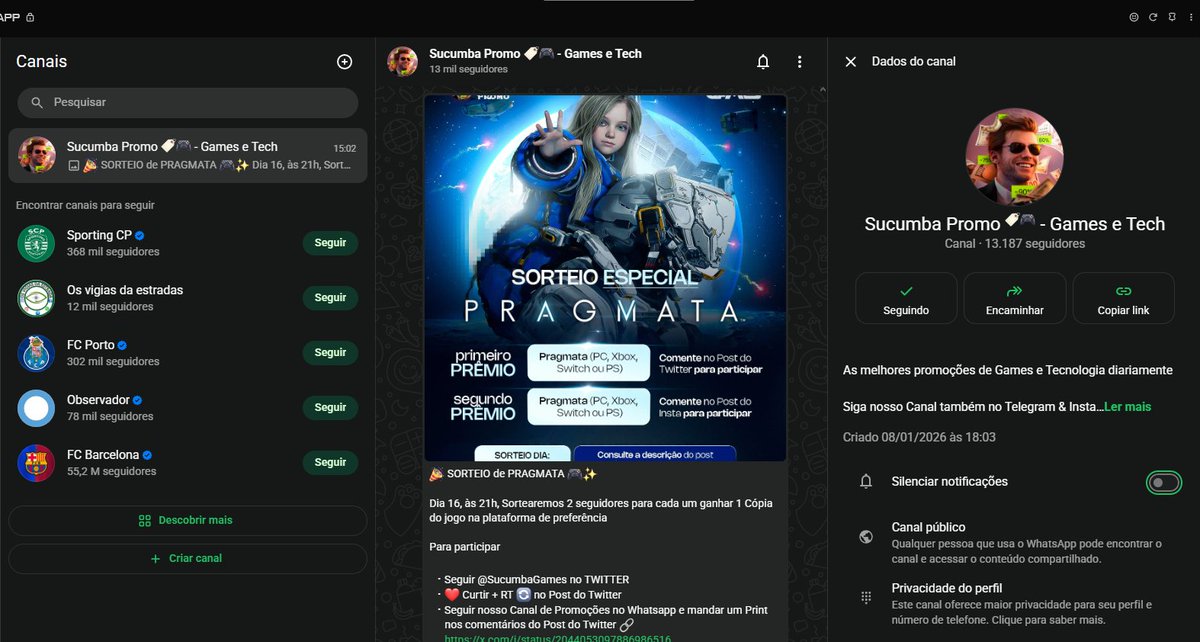
Task: Open FC Barcelona channel crest
Action: point(36,463)
